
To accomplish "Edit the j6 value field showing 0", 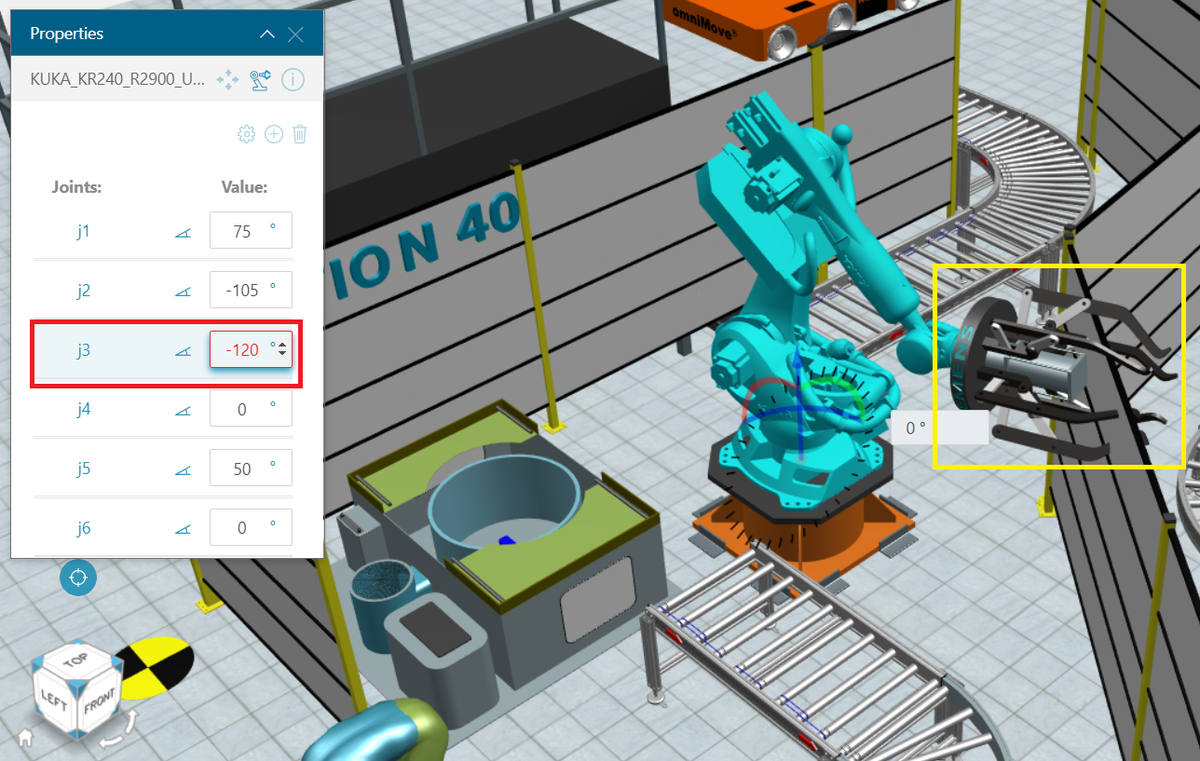I will 251,527.
